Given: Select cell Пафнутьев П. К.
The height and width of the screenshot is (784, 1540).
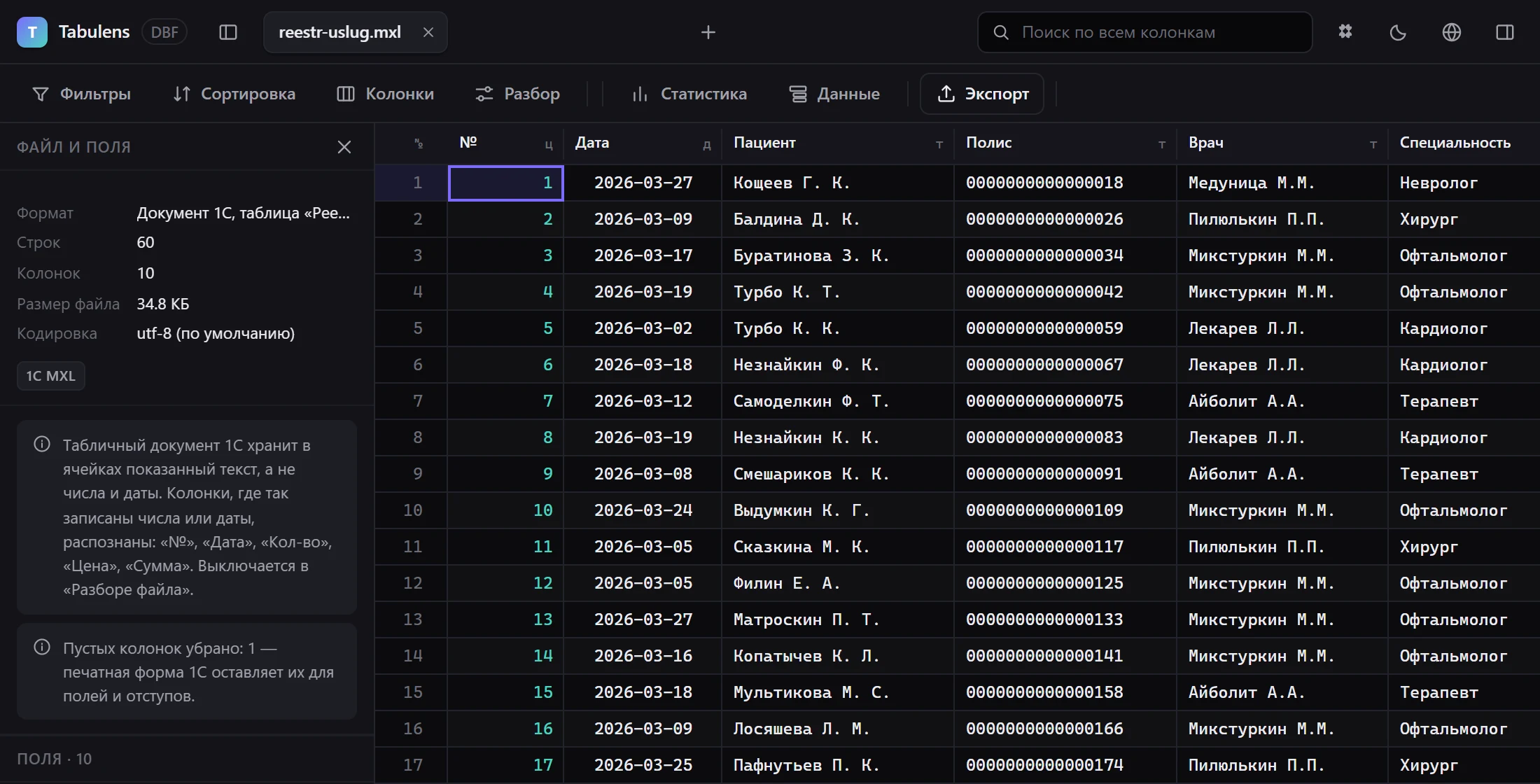Looking at the screenshot, I should click(x=838, y=765).
